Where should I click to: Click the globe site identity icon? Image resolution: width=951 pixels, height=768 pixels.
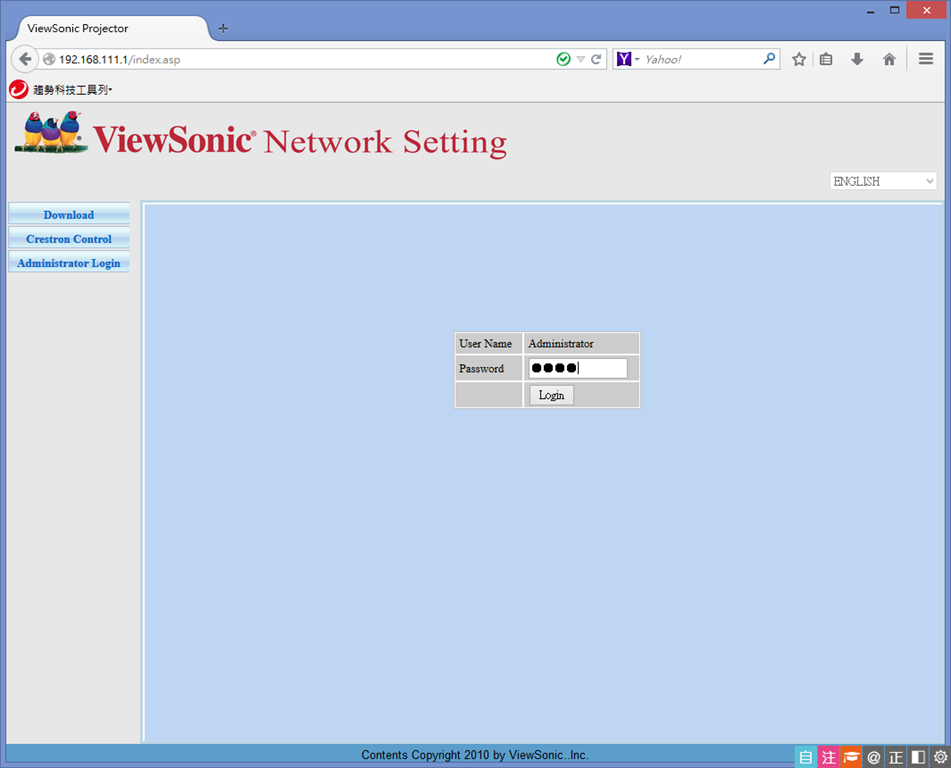tap(49, 59)
